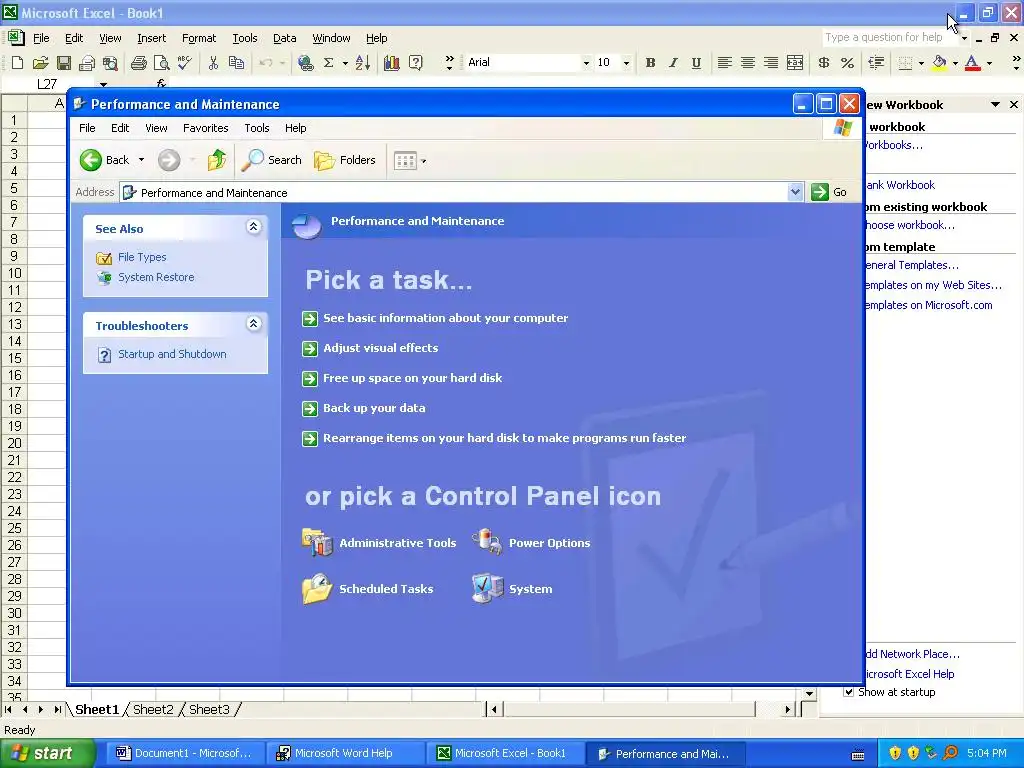Click the Windows start button
This screenshot has width=1024, height=768.
click(x=46, y=753)
